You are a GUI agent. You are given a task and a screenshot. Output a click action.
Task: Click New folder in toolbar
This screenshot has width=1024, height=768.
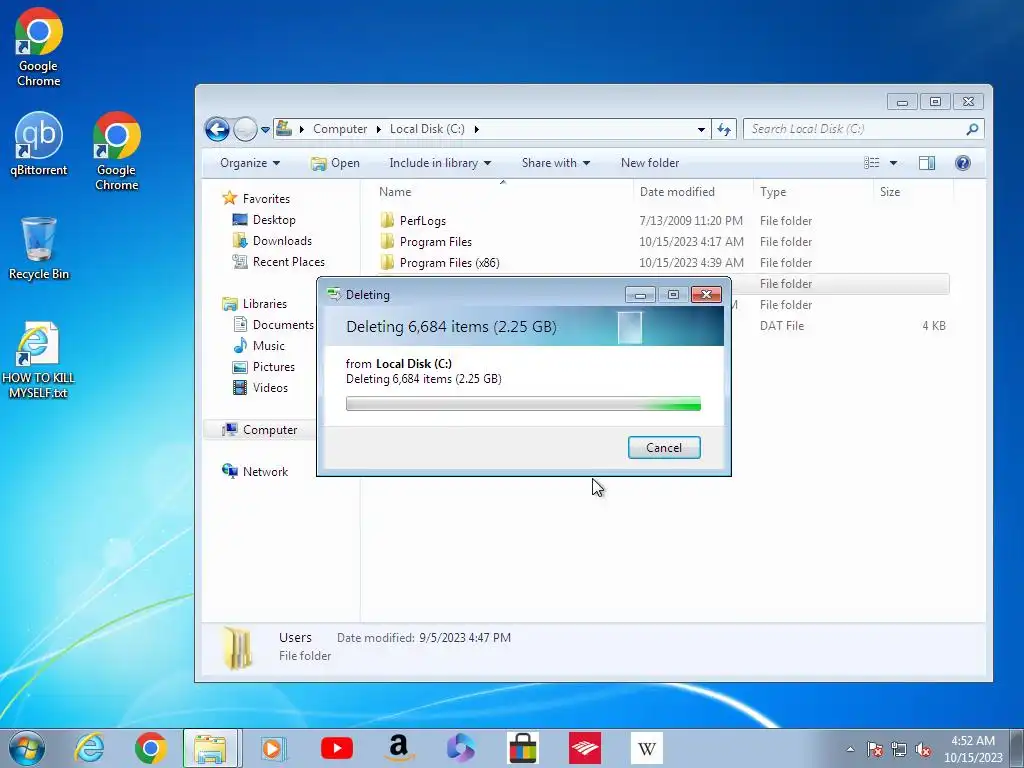(650, 163)
